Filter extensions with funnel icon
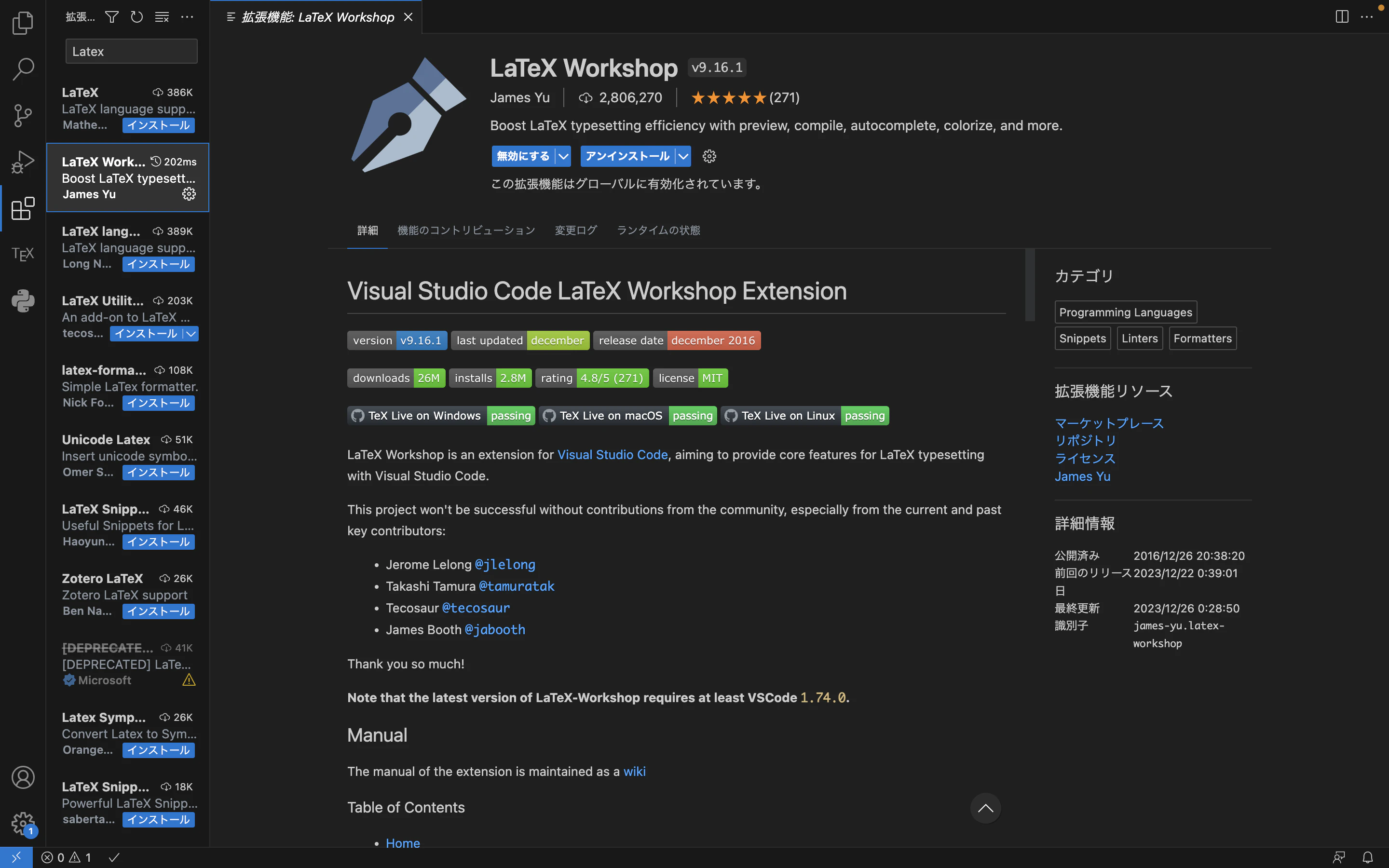 [112, 17]
